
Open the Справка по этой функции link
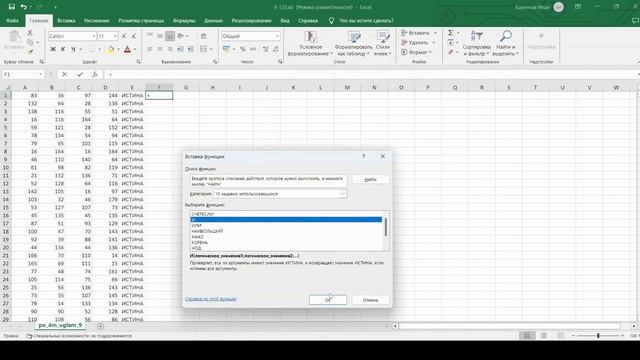pos(211,299)
